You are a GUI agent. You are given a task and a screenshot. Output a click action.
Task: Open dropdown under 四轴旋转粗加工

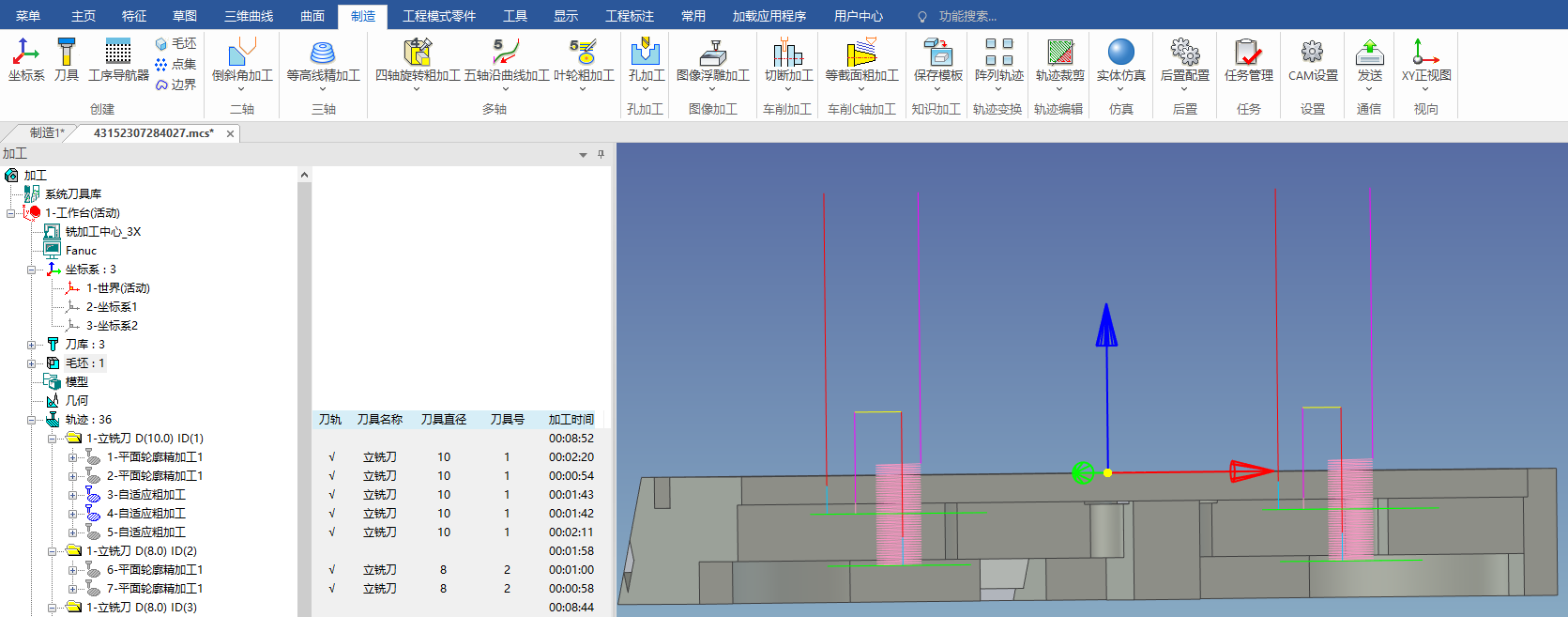[417, 90]
